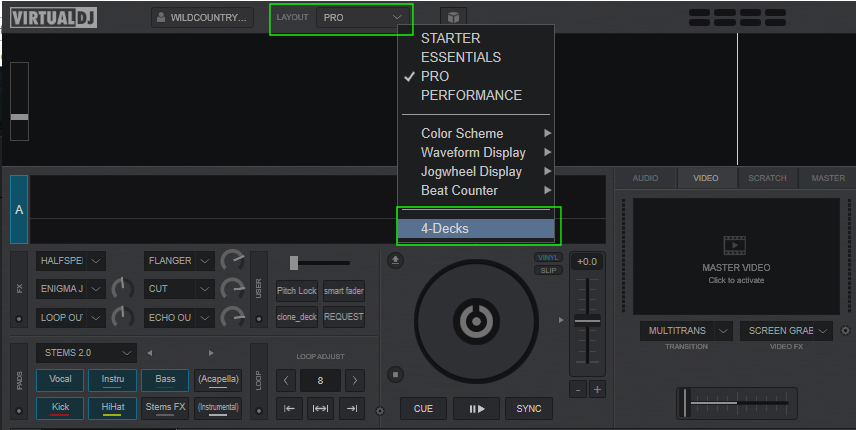Click the FLANGER effect knob
This screenshot has height=430, width=856.
click(233, 261)
